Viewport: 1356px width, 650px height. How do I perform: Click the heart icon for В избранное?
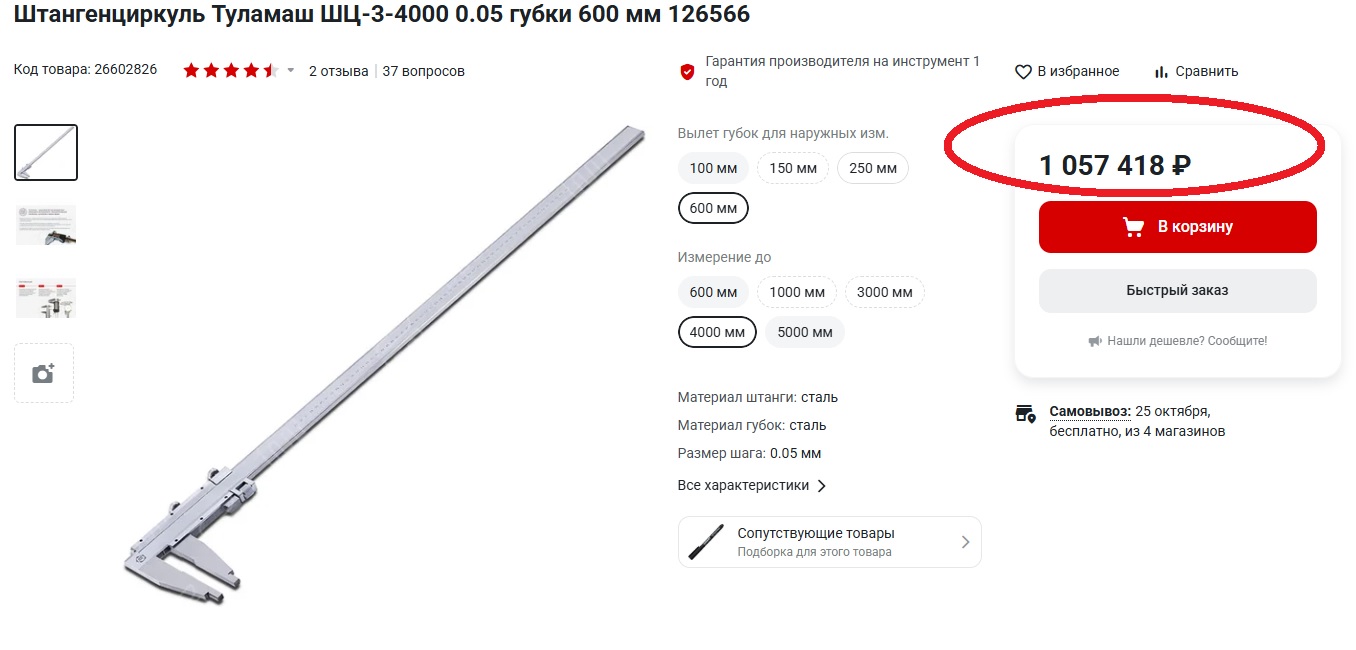[1023, 72]
